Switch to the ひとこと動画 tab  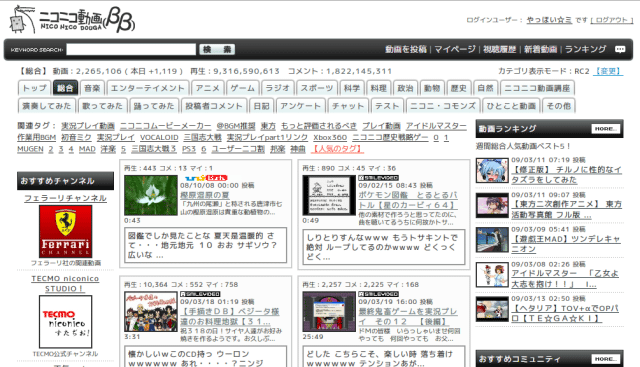[511, 106]
